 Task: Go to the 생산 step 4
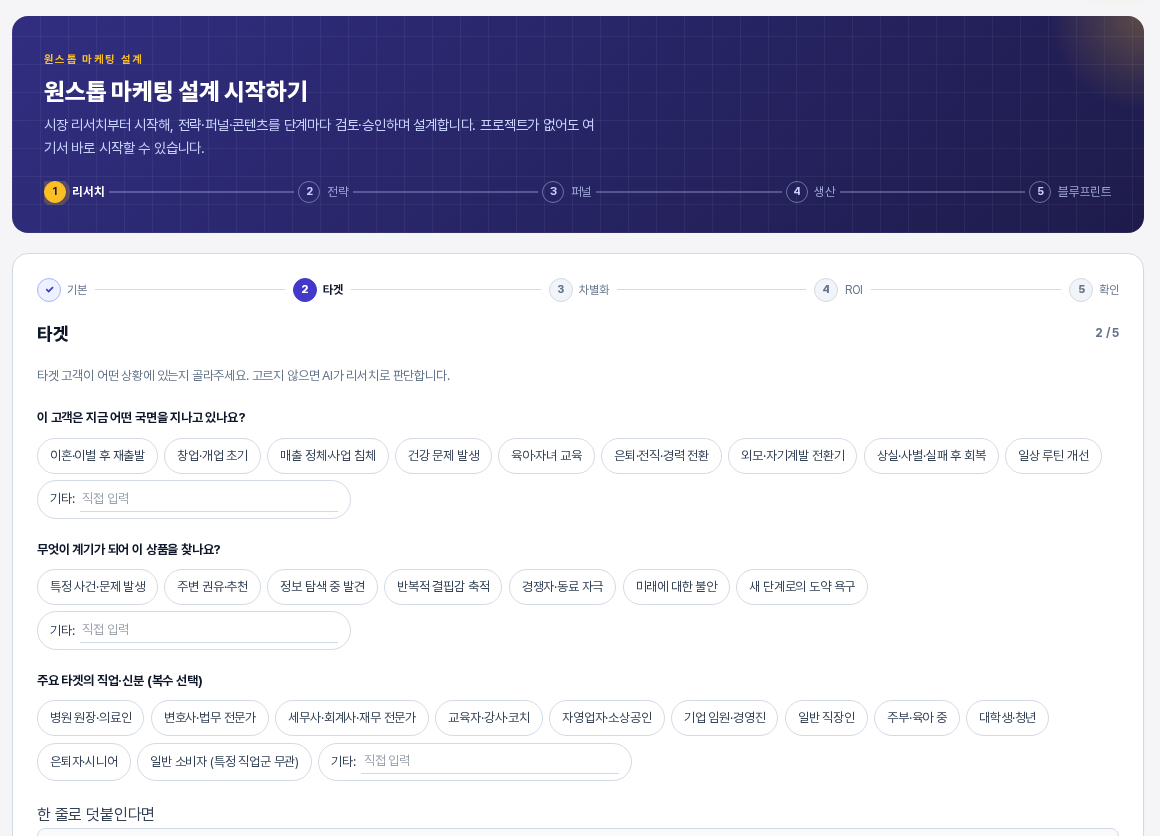pos(811,192)
